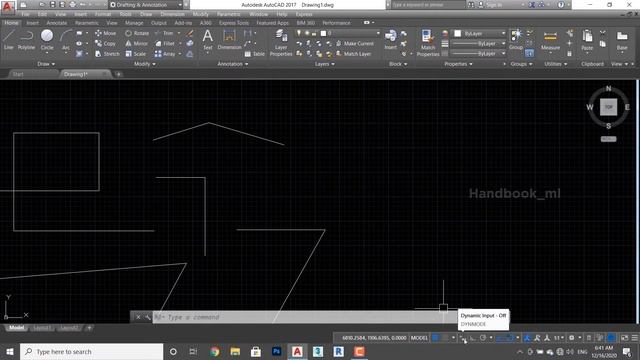
Task: Switch to the Parametric ribbon tab
Action: (x=87, y=23)
